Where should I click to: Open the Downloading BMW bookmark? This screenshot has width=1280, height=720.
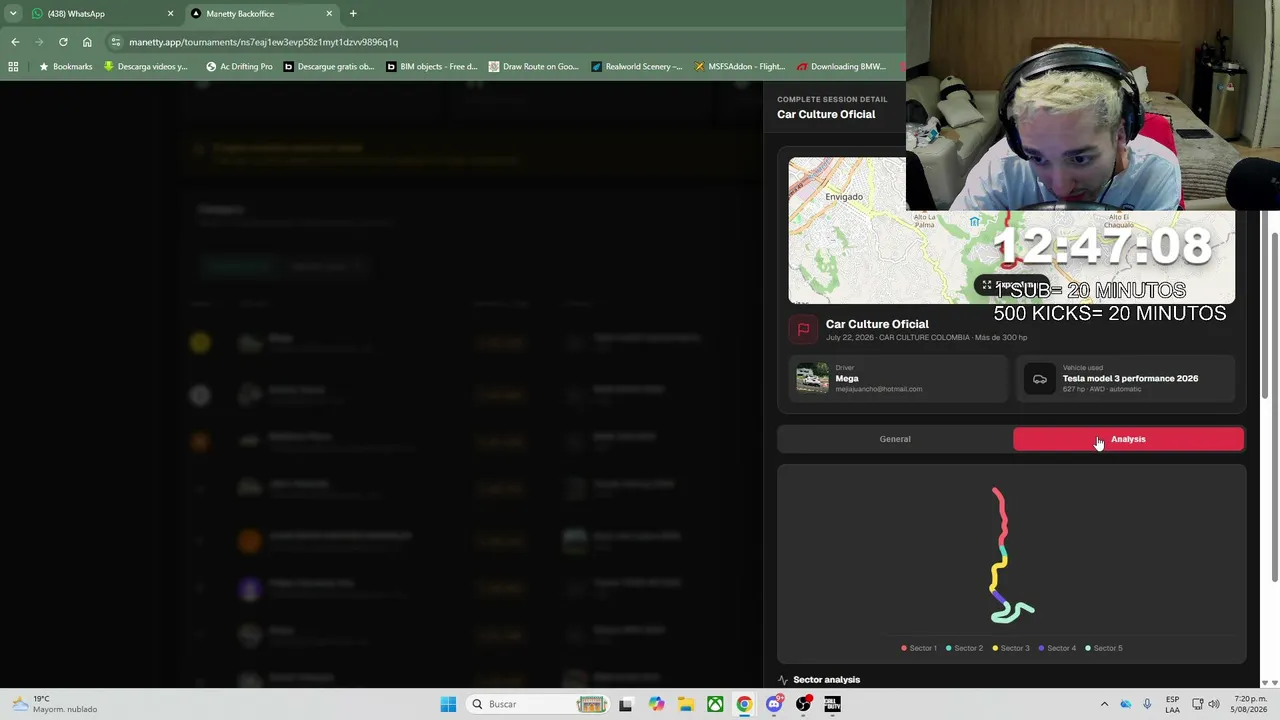(842, 67)
